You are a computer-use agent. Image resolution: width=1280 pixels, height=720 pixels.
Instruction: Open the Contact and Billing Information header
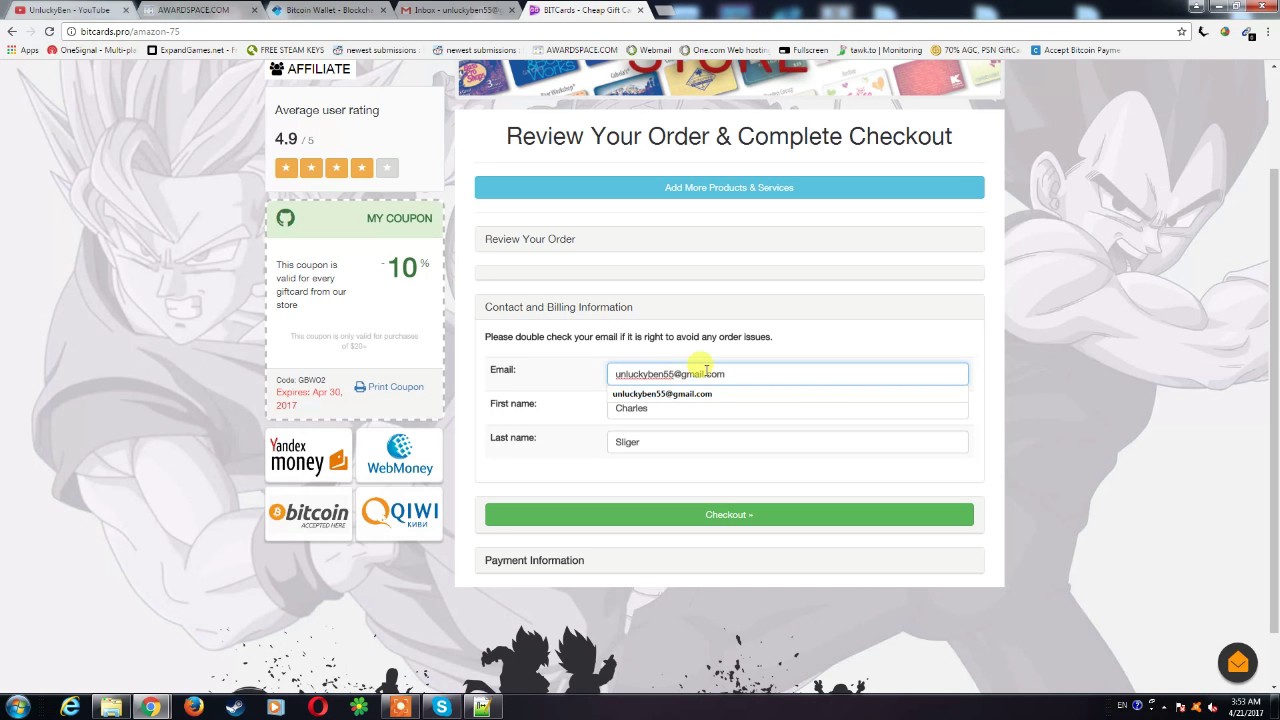point(729,307)
